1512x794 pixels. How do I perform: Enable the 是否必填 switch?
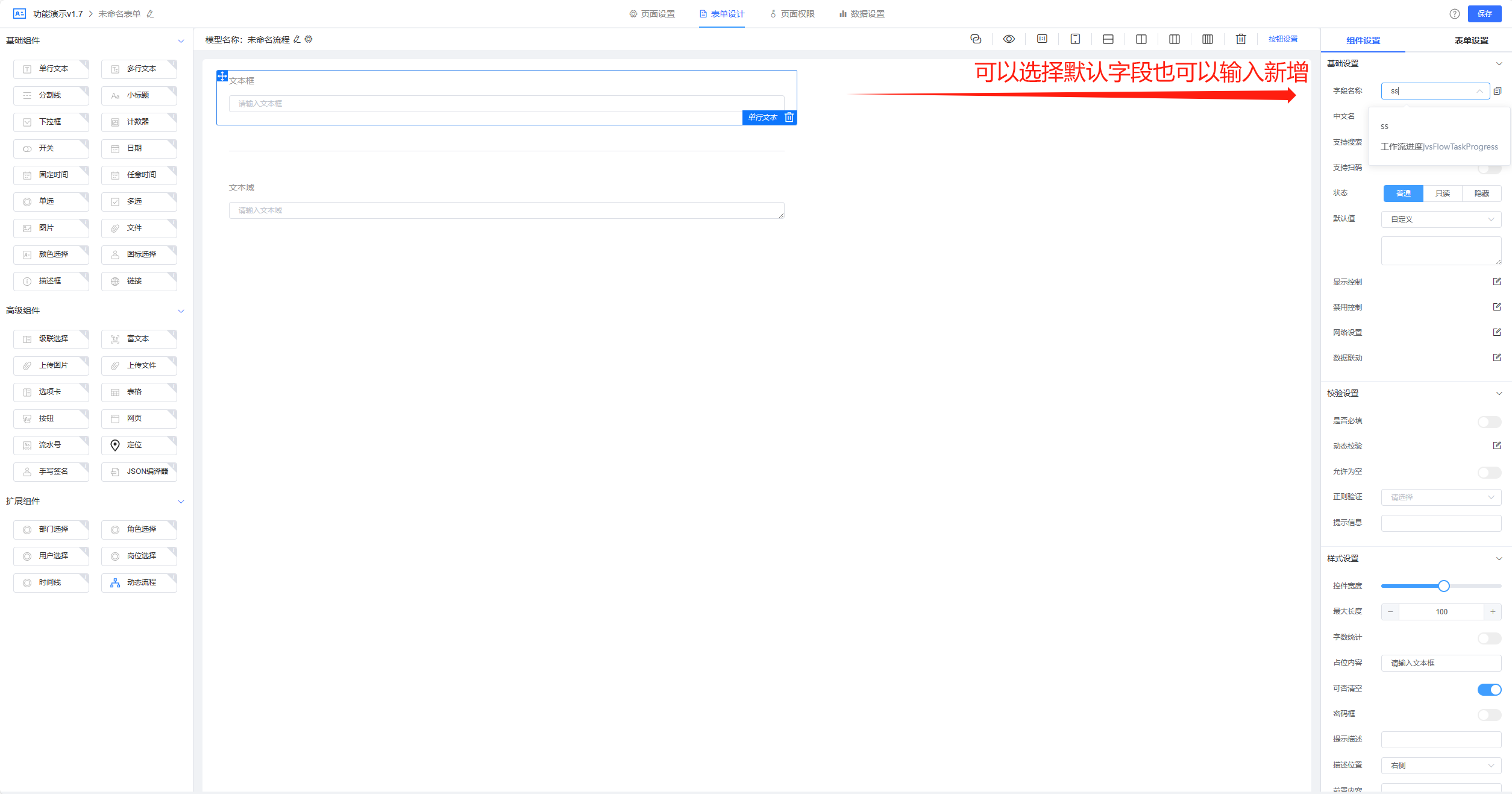[x=1489, y=421]
